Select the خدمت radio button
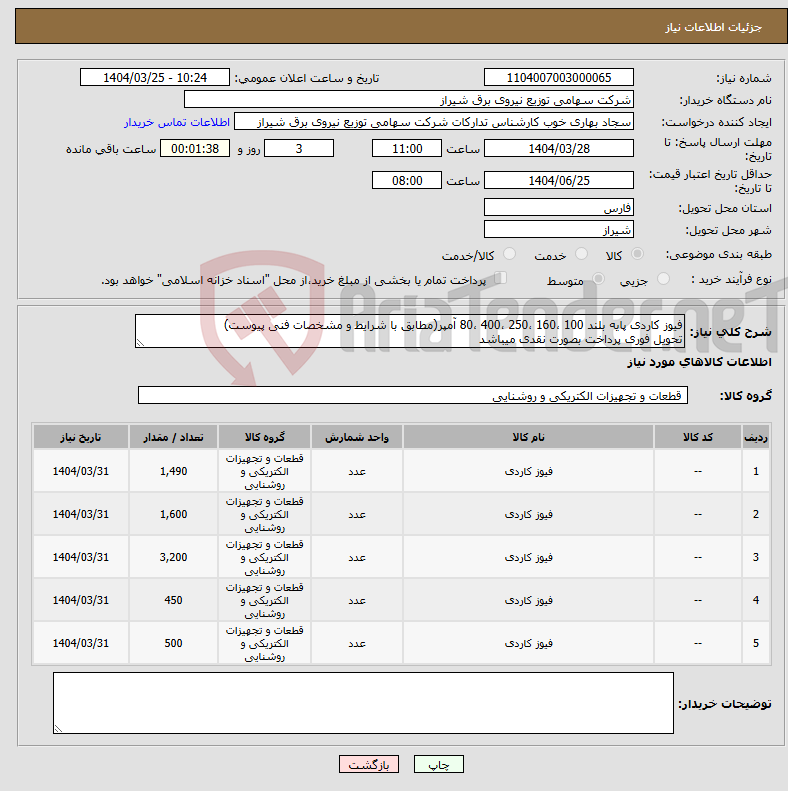788x791 pixels. coord(582,254)
